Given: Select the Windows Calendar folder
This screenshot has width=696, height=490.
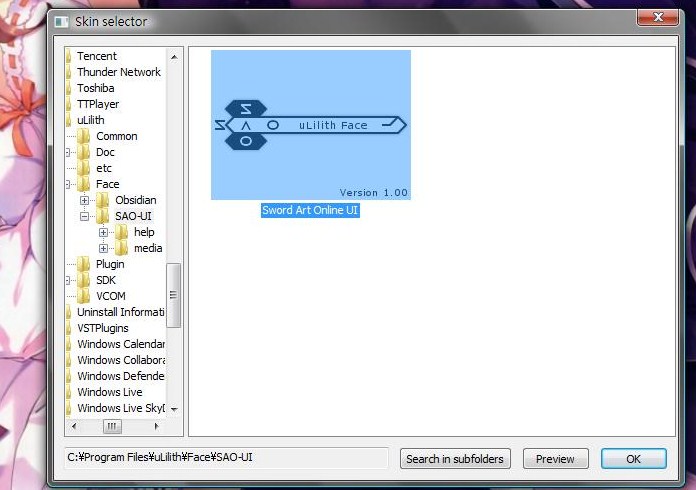Looking at the screenshot, I should pyautogui.click(x=121, y=344).
